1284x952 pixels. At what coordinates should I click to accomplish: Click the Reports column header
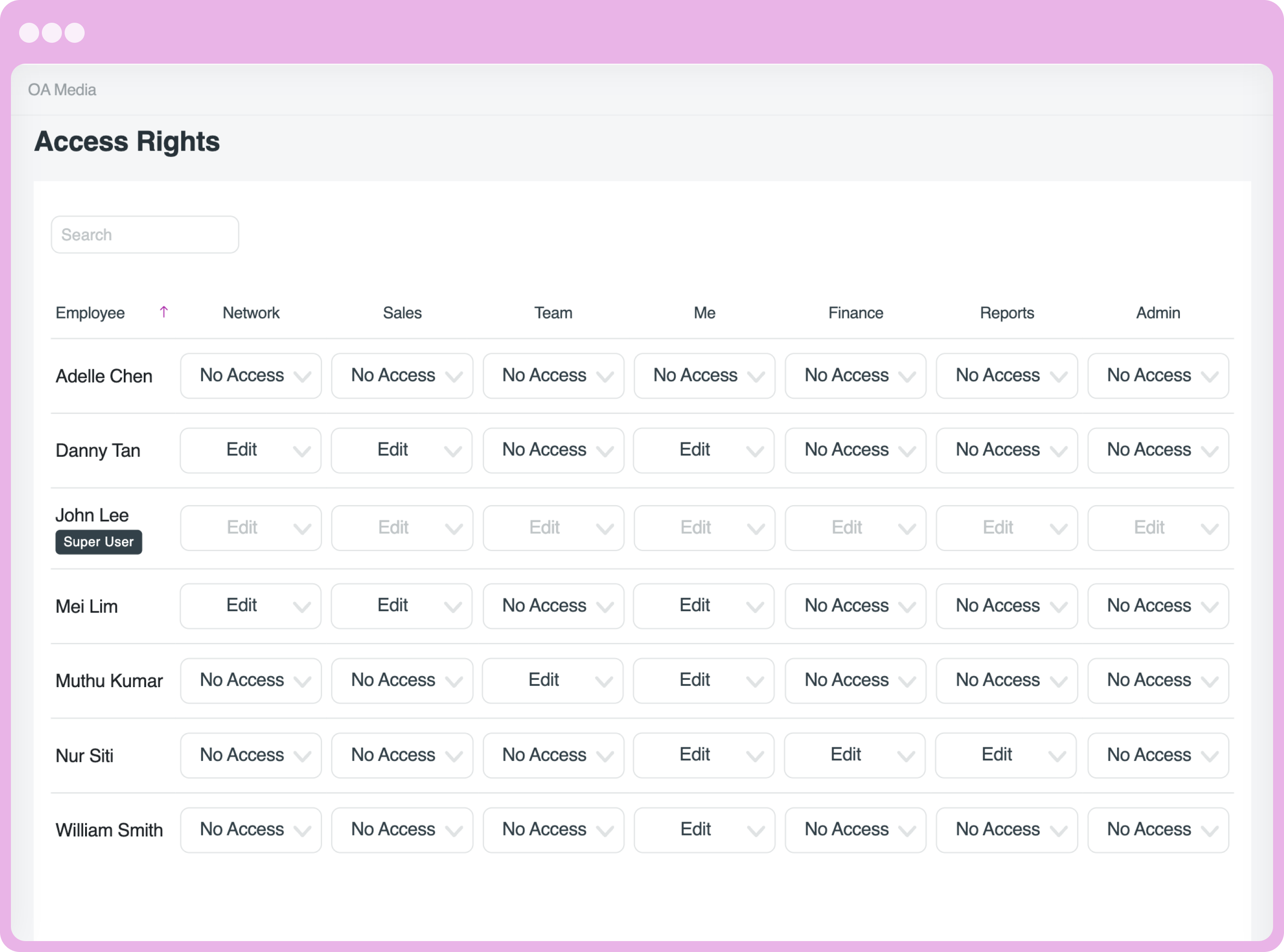(1006, 313)
